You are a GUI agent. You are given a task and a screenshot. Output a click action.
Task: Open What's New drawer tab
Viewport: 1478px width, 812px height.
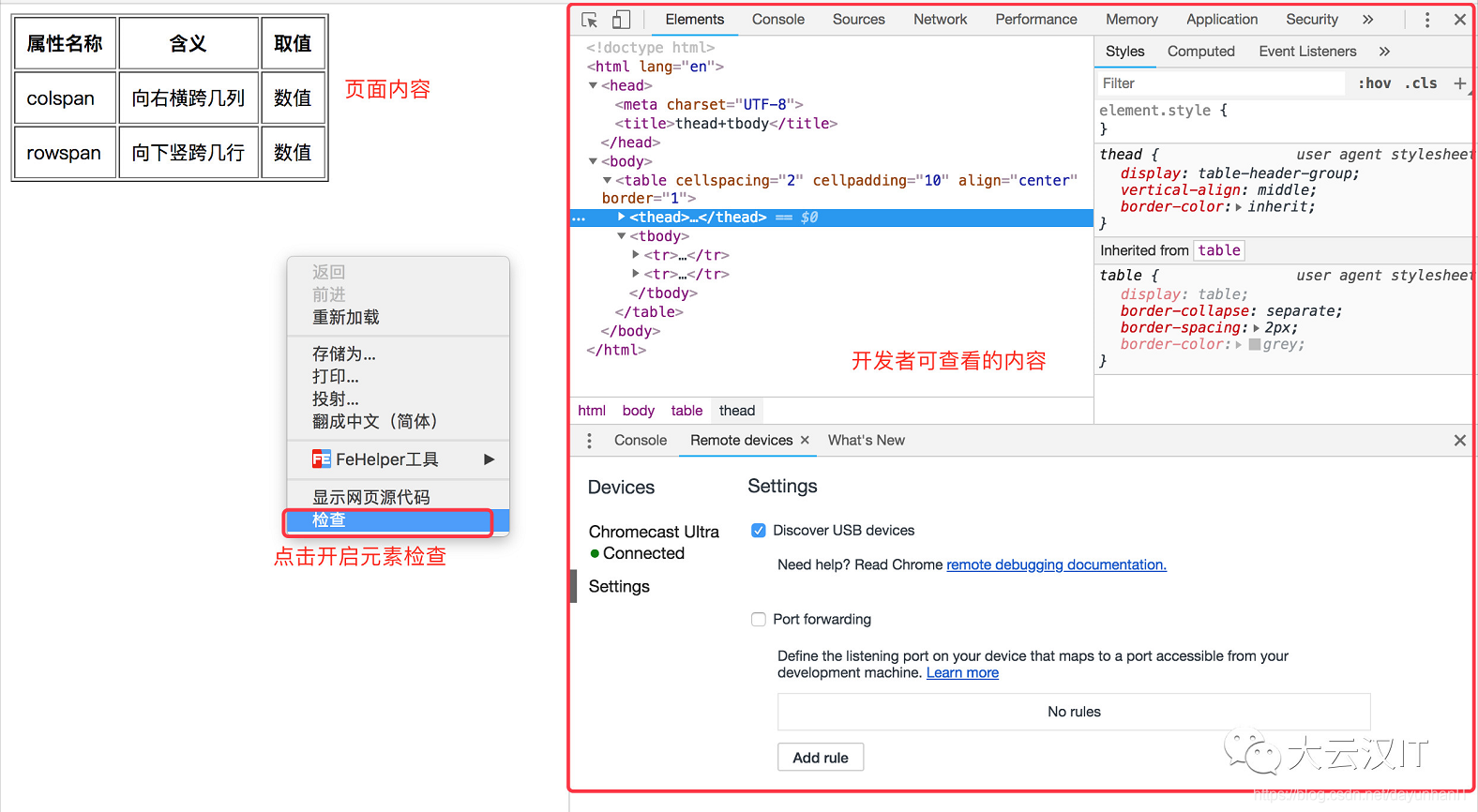coord(866,441)
